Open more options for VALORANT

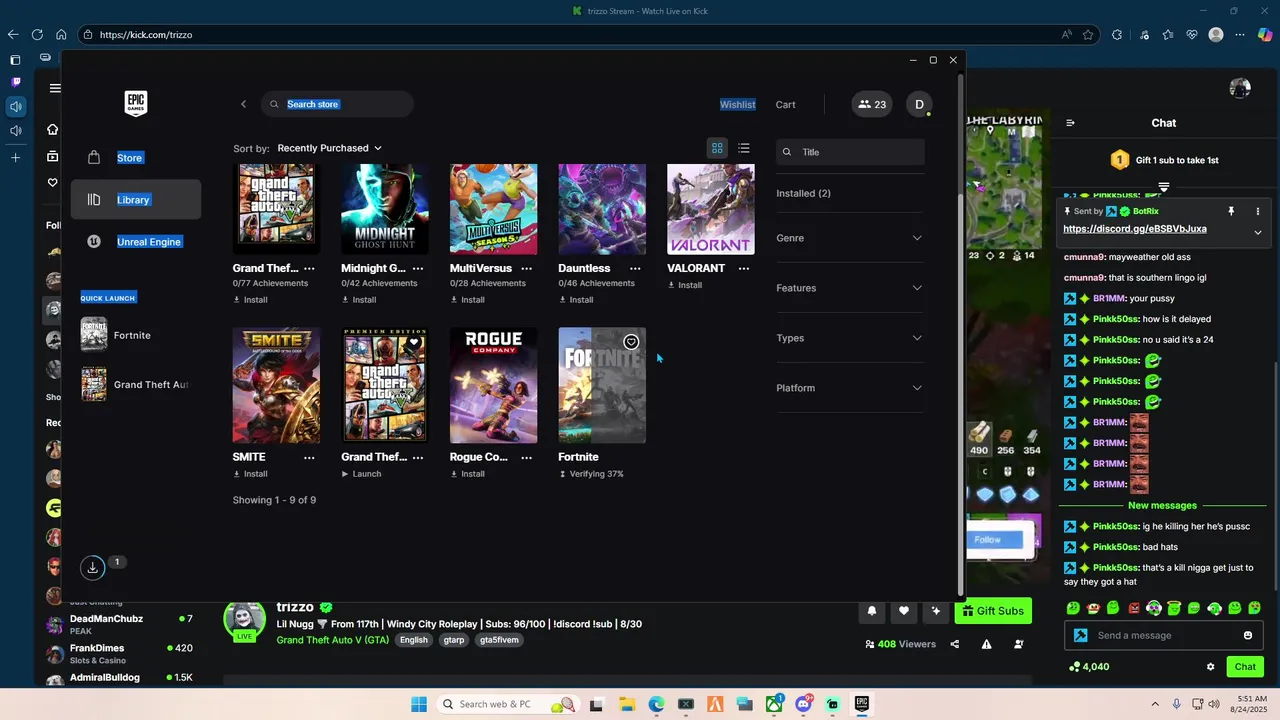(743, 268)
